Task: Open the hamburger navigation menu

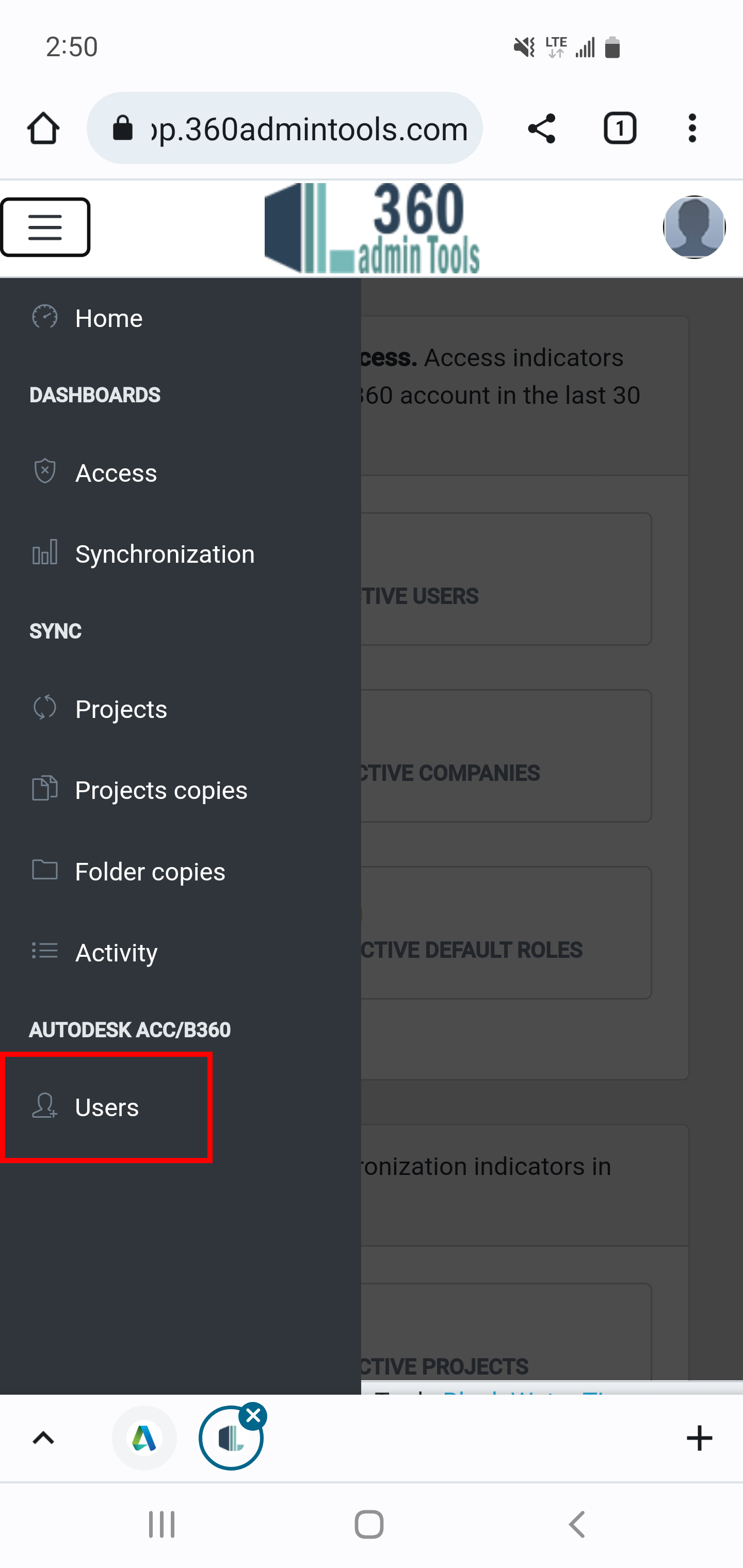Action: coord(45,227)
